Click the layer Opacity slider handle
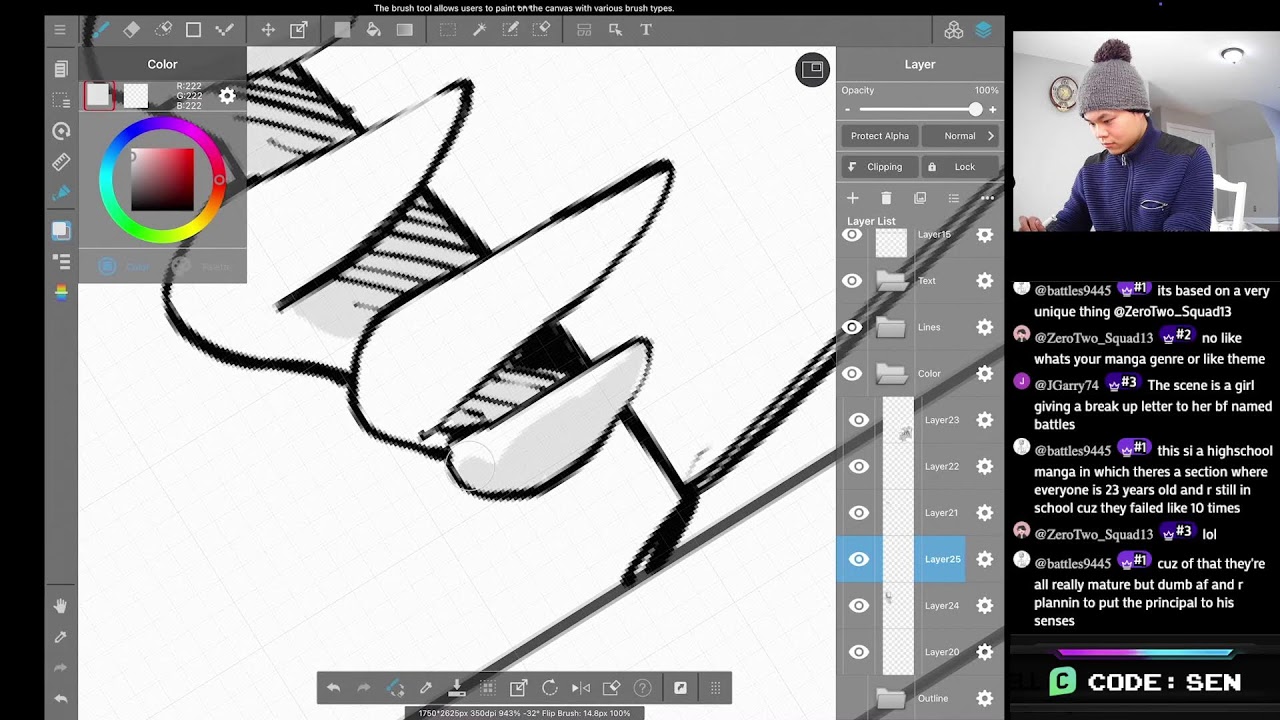Image resolution: width=1280 pixels, height=720 pixels. pyautogui.click(x=975, y=110)
